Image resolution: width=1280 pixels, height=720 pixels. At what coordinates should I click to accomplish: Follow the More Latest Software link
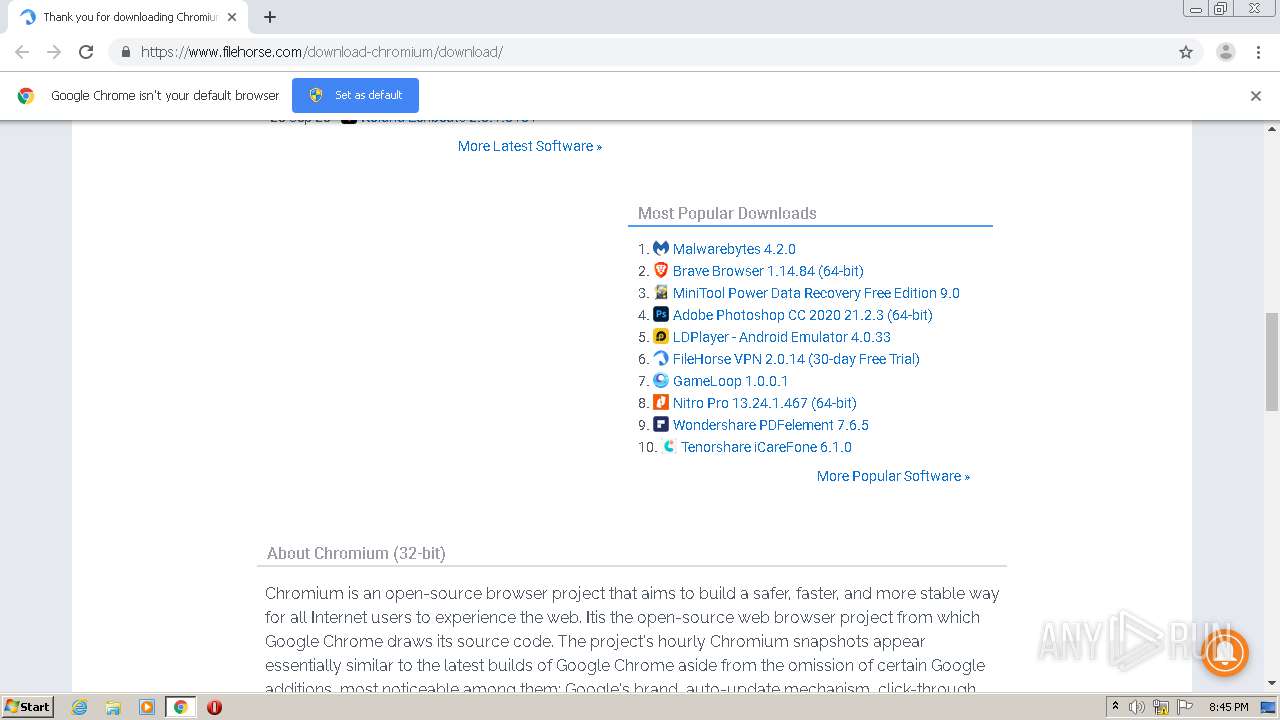pyautogui.click(x=530, y=146)
